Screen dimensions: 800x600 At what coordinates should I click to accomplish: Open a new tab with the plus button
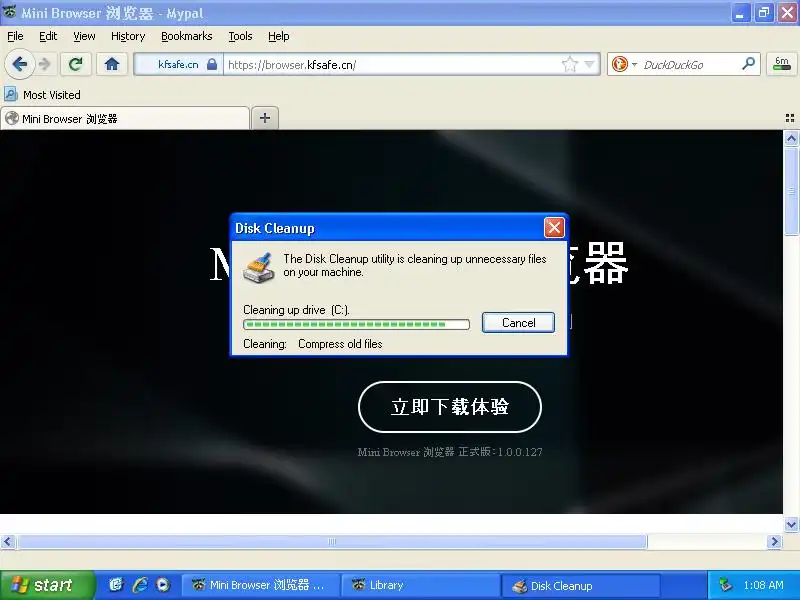point(265,118)
